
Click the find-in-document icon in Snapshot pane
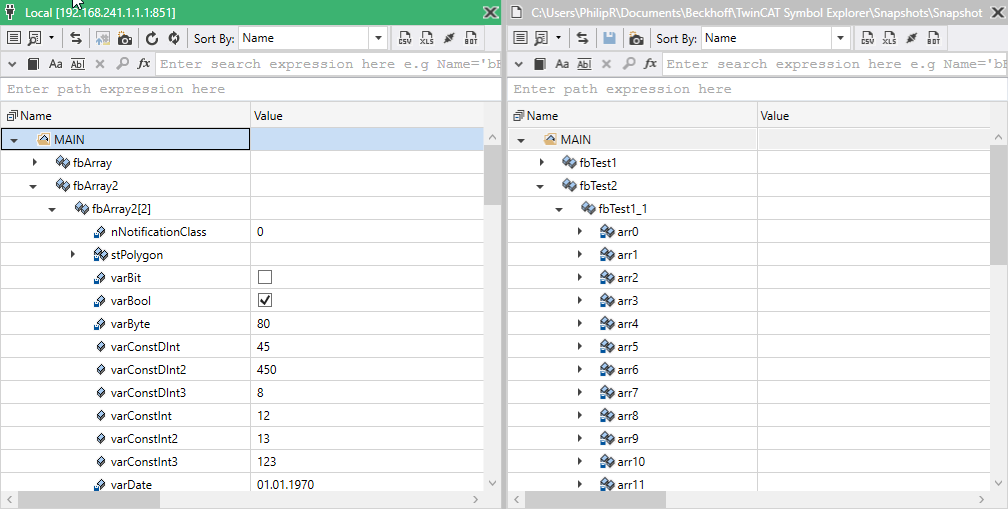point(541,39)
